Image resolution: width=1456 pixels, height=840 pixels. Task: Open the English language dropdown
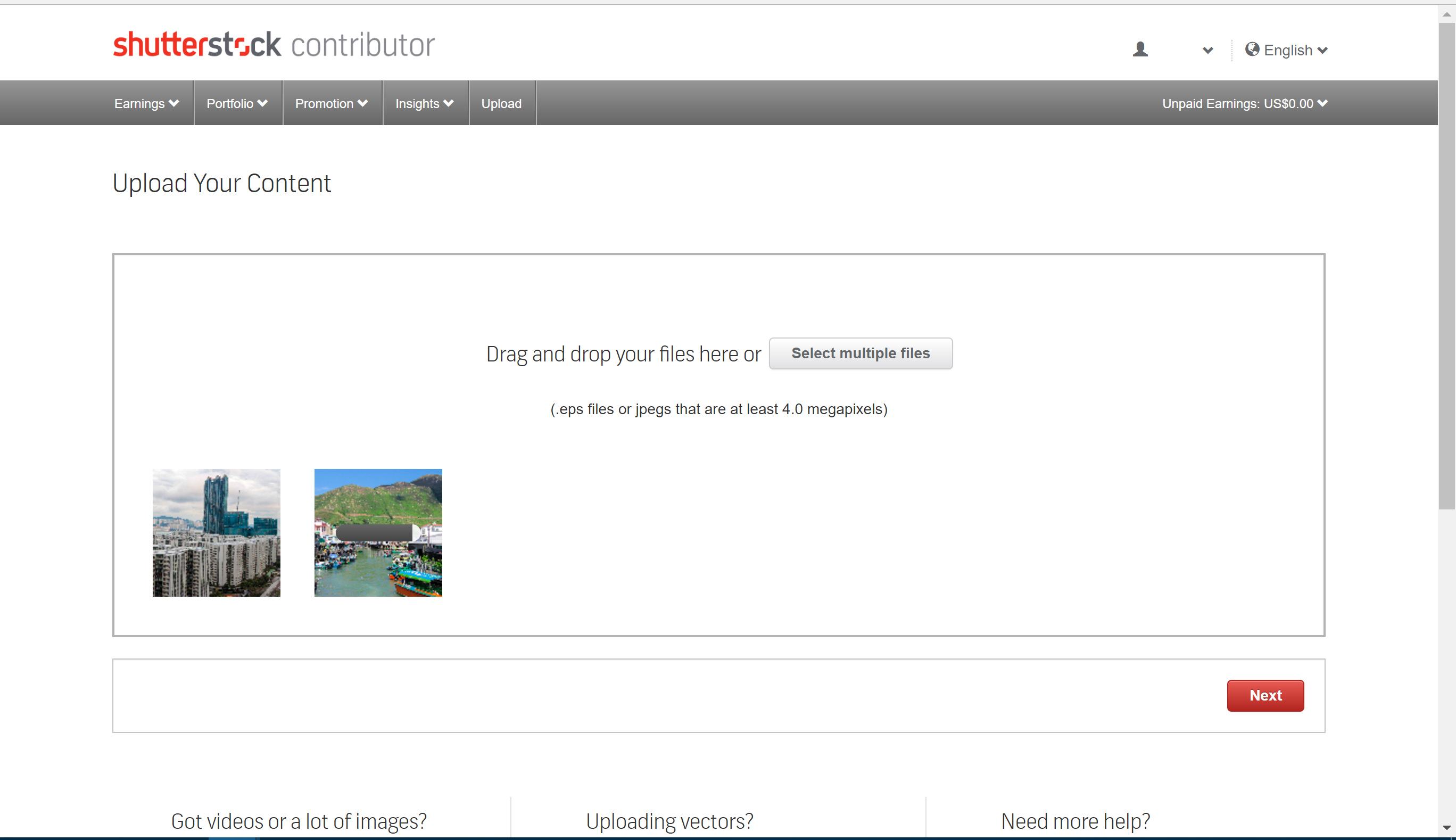[x=1295, y=50]
